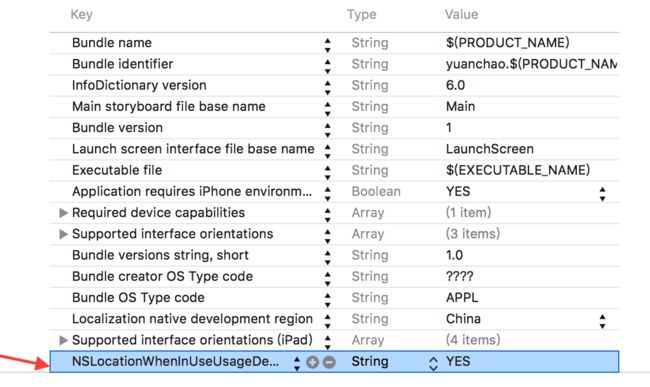The image size is (650, 387).
Task: Open key stepper for NSLocationWhenInUseUsageDescription row
Action: pyautogui.click(x=297, y=363)
